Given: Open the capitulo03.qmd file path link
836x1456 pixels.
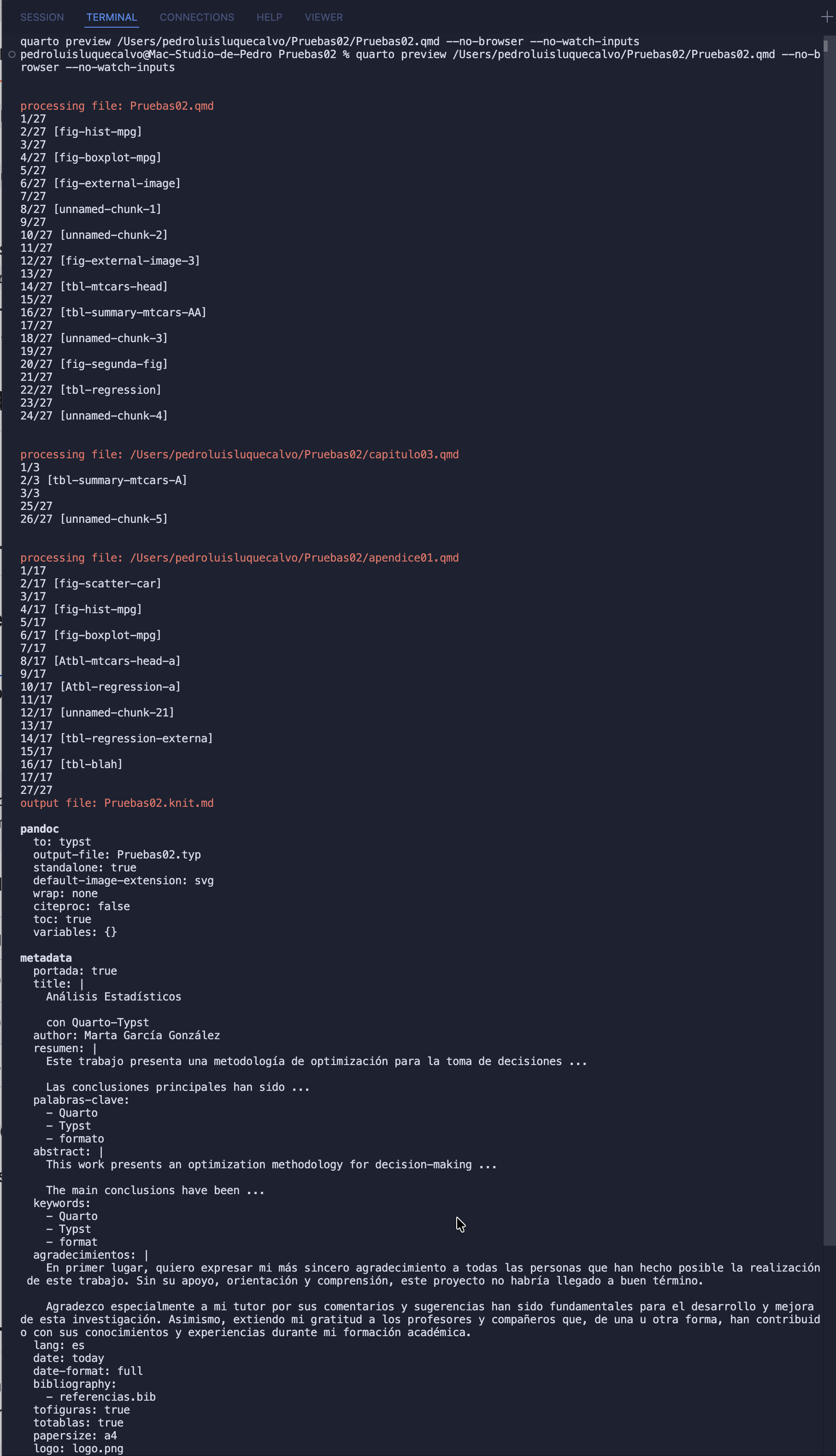Looking at the screenshot, I should click(294, 454).
